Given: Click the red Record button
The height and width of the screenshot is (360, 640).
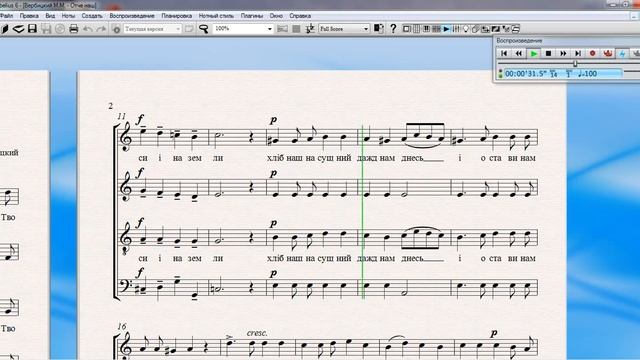Looking at the screenshot, I should (x=593, y=53).
